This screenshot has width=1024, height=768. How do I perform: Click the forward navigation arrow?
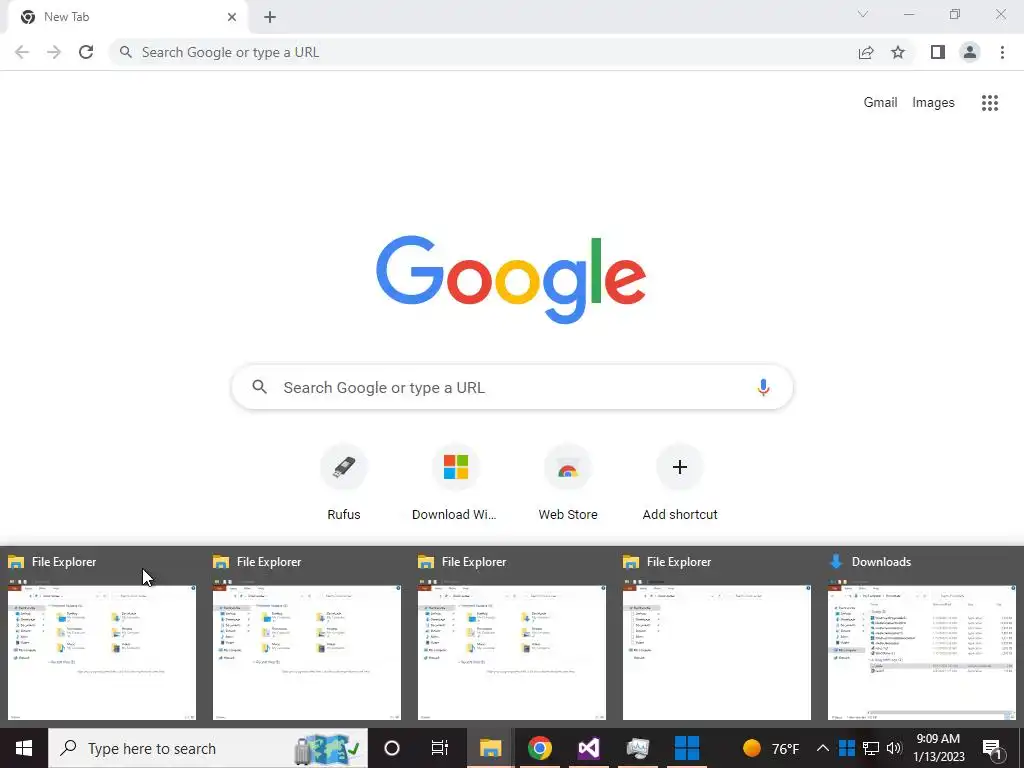[54, 52]
